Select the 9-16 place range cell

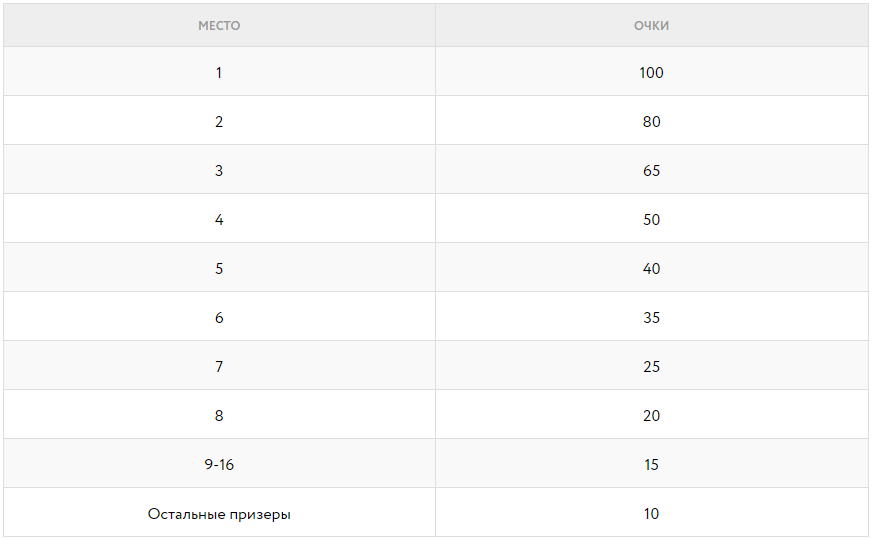click(219, 465)
